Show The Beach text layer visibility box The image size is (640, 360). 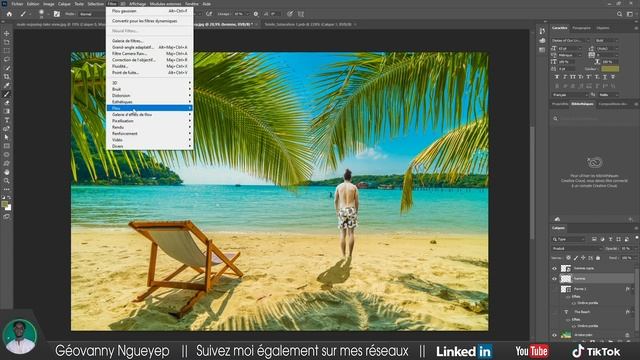point(554,312)
